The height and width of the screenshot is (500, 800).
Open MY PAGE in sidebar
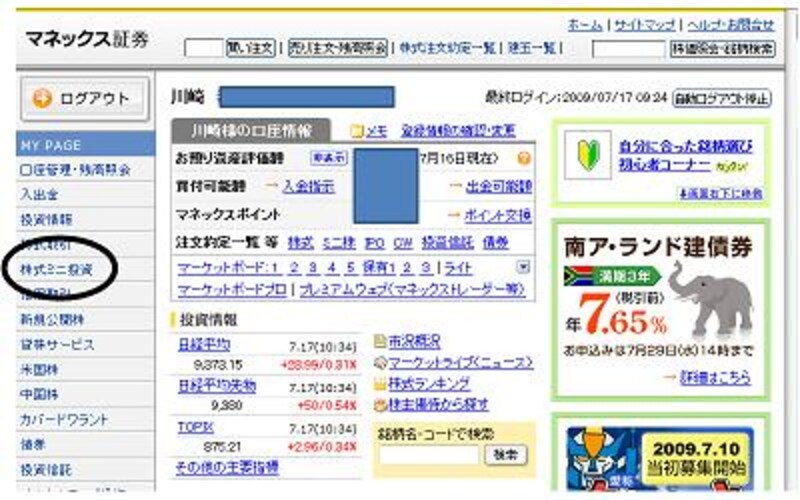point(85,145)
